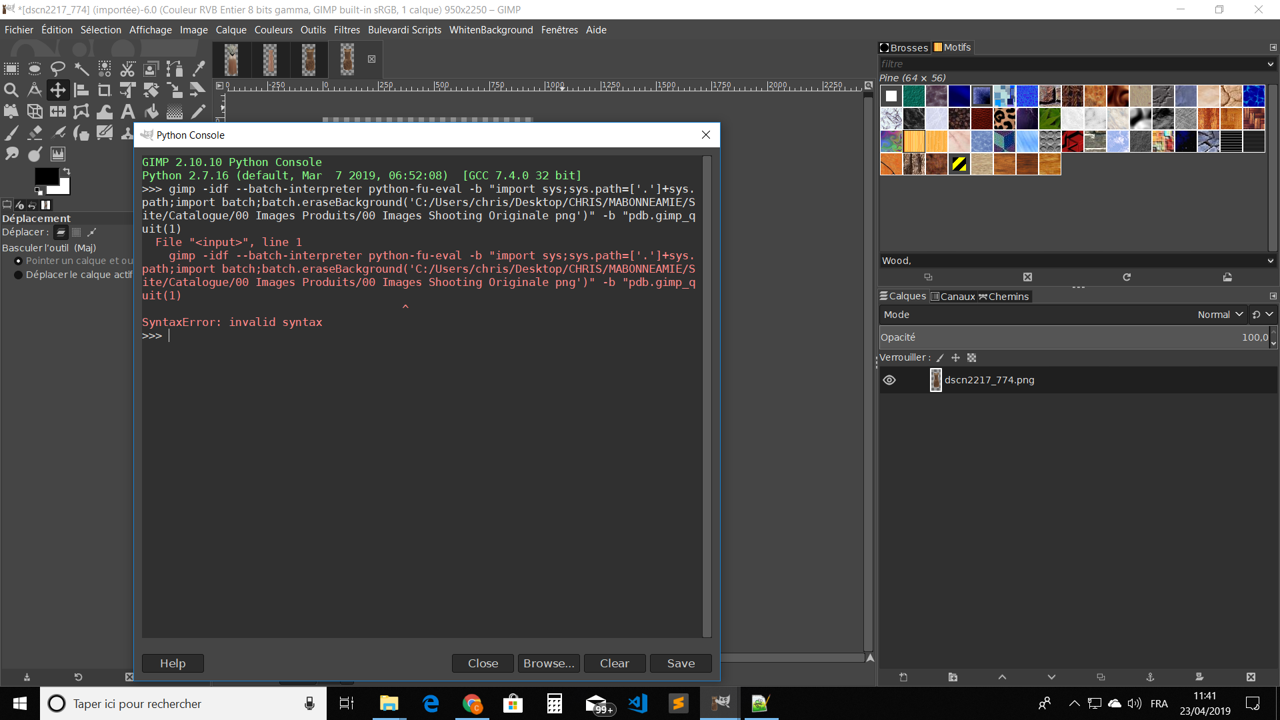This screenshot has height=720, width=1280.
Task: Click the Clear button in Python Console
Action: pyautogui.click(x=614, y=663)
